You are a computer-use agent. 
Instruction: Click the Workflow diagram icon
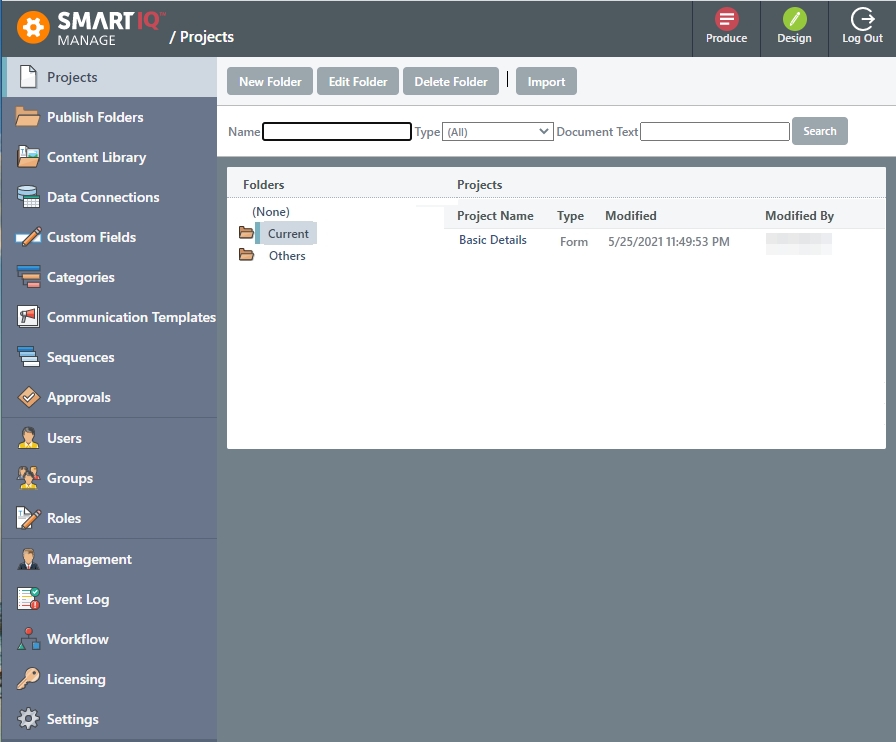coord(29,639)
